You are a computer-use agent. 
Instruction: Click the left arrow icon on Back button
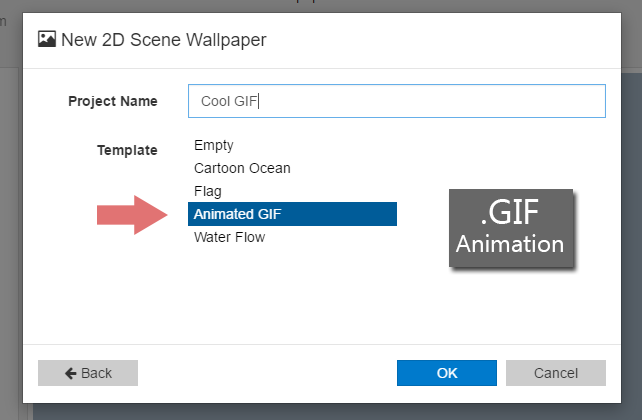click(70, 373)
